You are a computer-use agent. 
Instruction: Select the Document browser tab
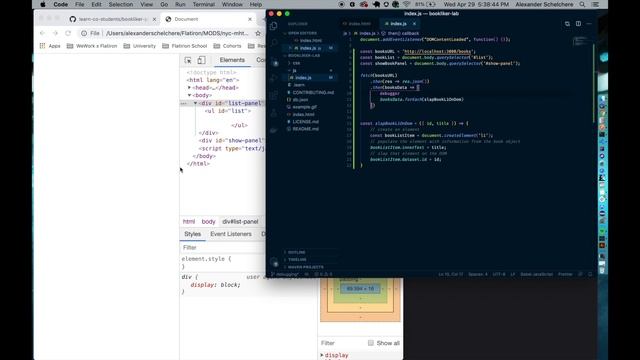[x=208, y=19]
